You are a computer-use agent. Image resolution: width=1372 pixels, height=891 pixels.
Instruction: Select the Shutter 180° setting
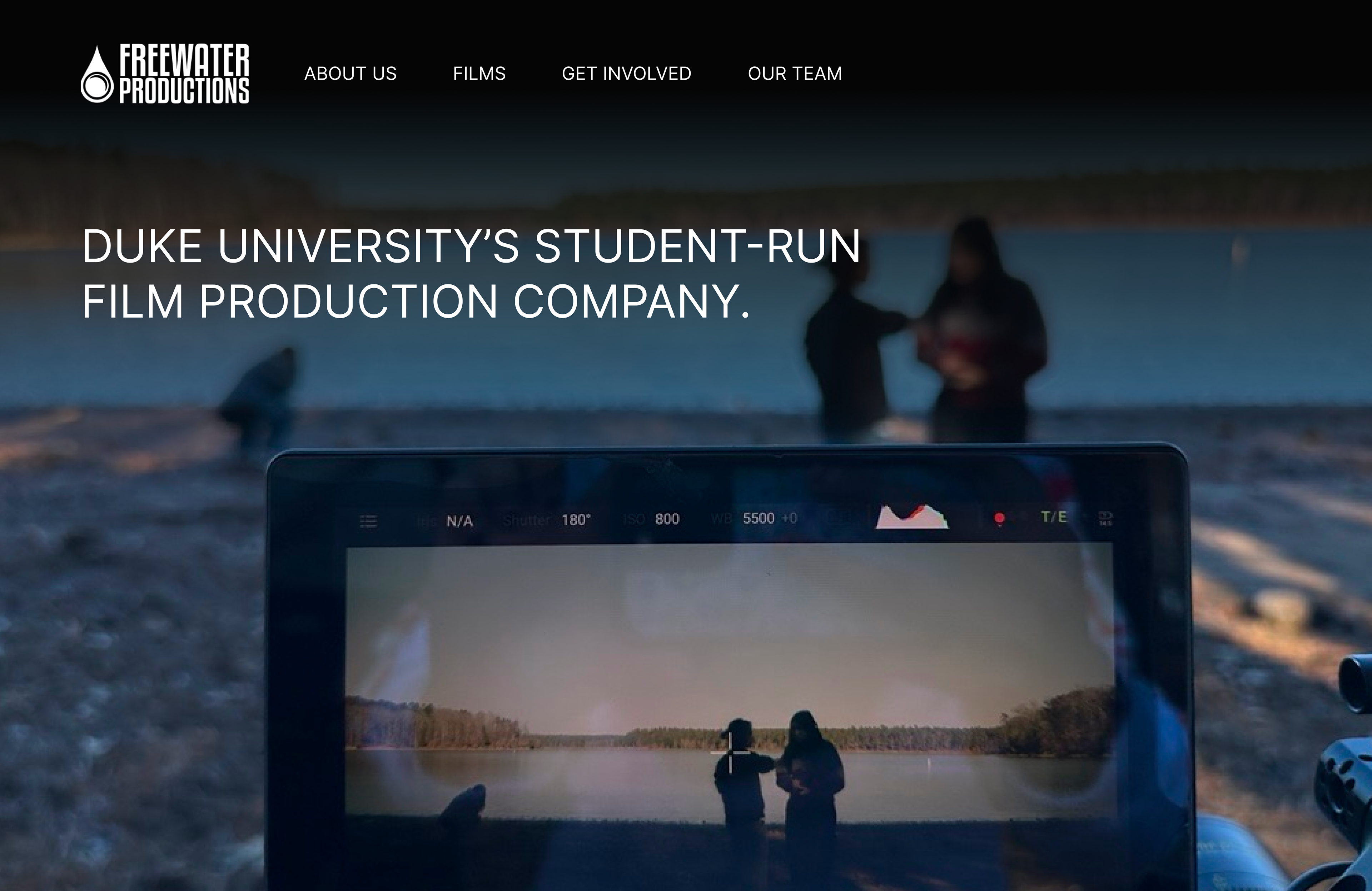[575, 520]
